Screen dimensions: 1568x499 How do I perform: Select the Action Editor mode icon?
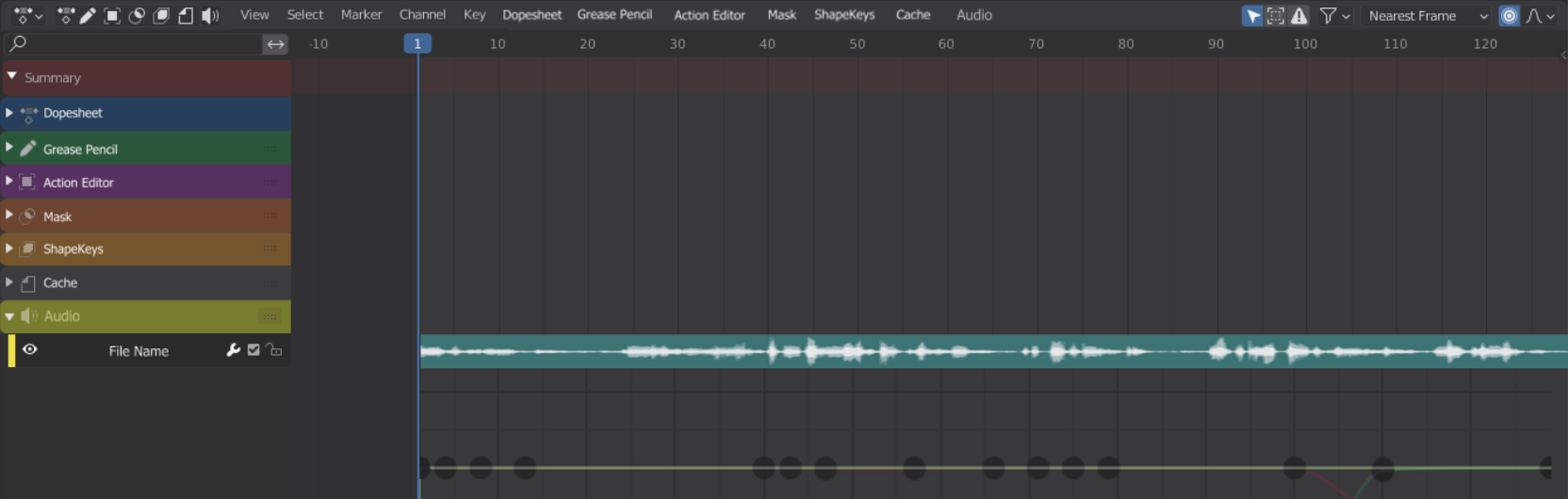pos(112,15)
